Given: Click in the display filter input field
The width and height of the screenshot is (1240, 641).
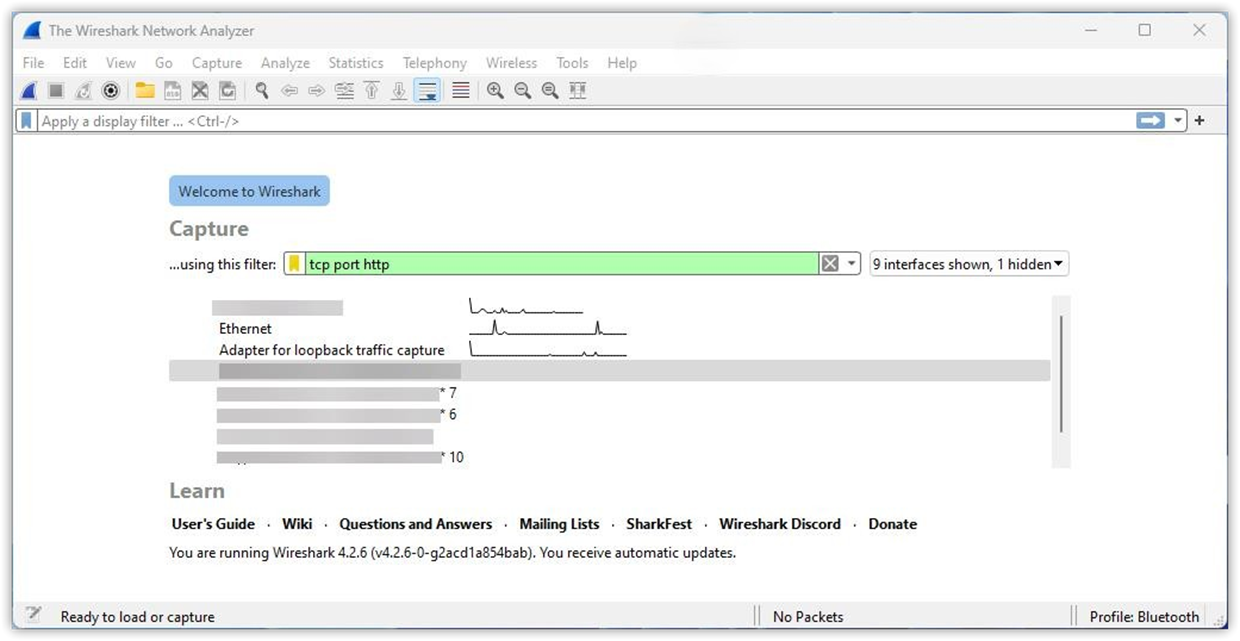Looking at the screenshot, I should pos(585,121).
